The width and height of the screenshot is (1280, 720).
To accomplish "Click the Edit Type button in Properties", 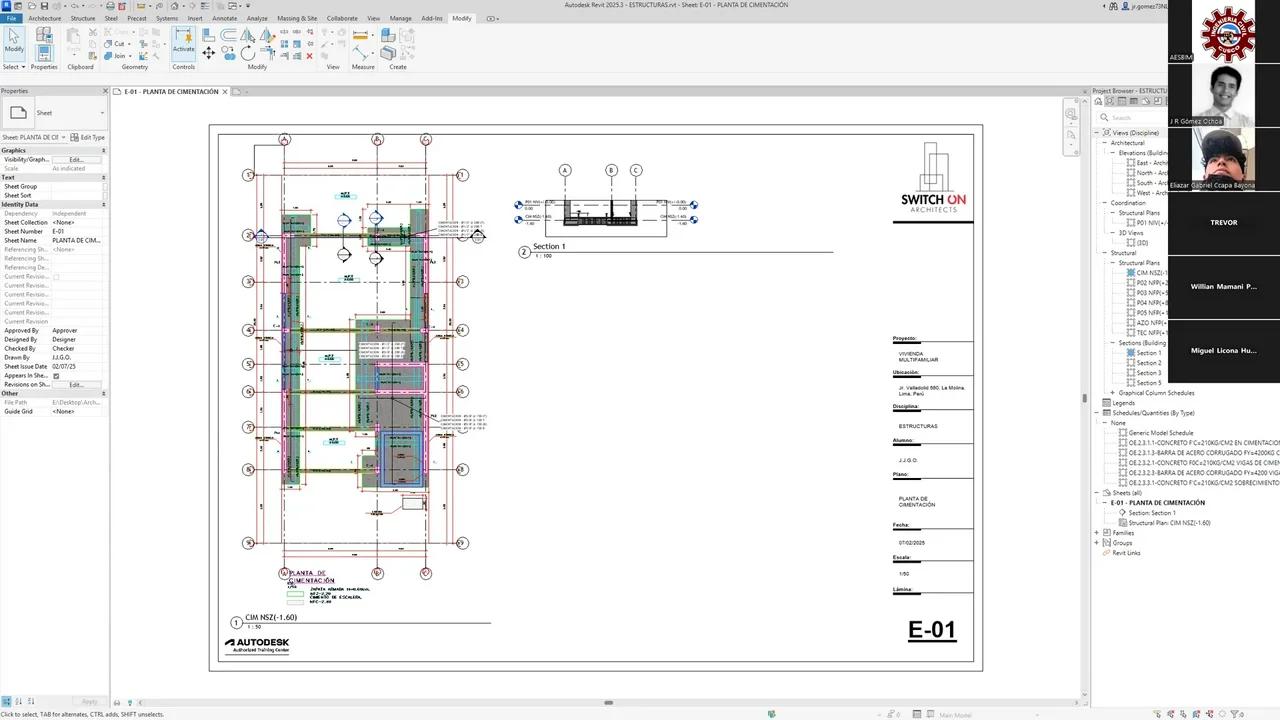I will [x=88, y=136].
